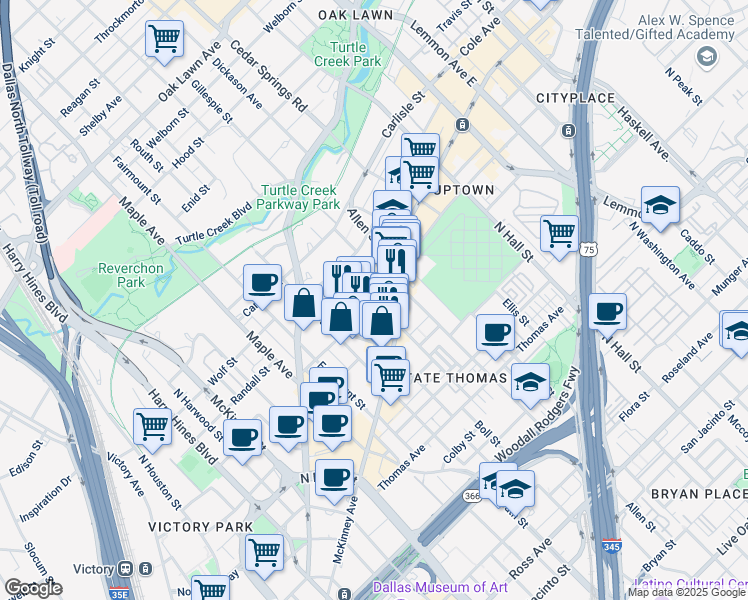Select the N Washington Ave street label
This screenshot has width=748, height=600.
coord(662,255)
